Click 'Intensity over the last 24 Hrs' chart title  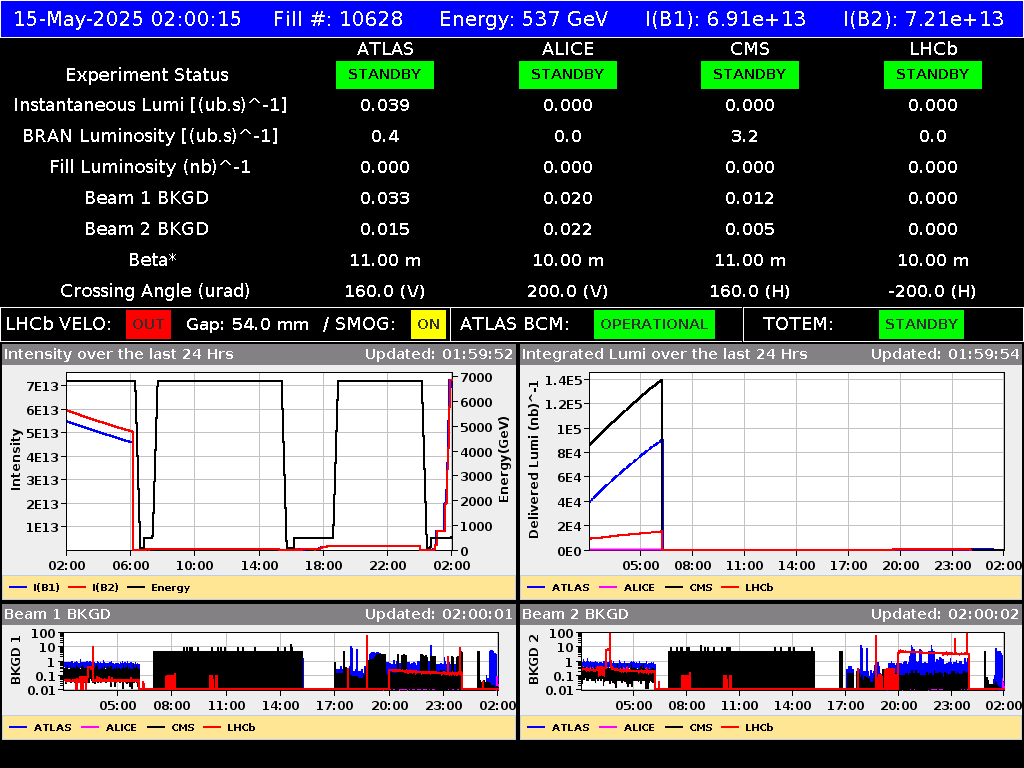[x=119, y=355]
